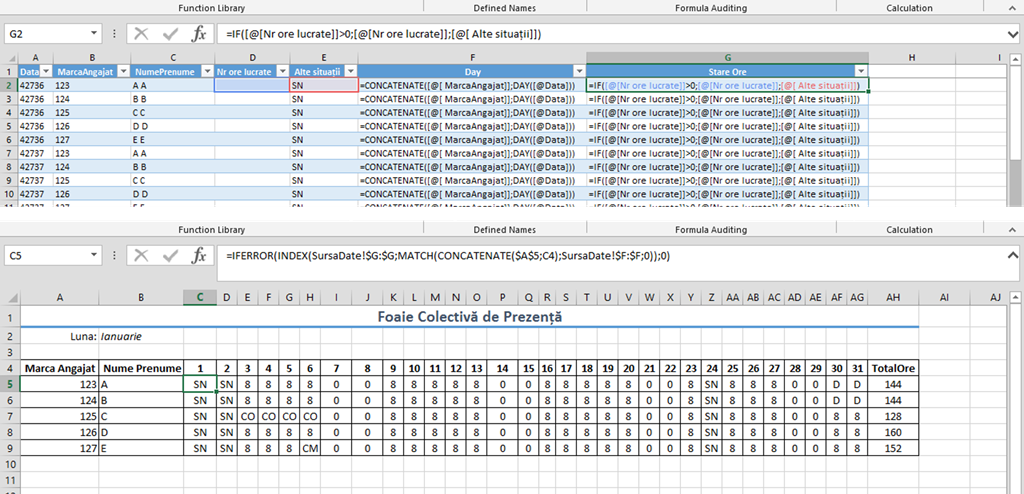Open the G2 name box dropdown arrow
Viewport: 1024px width, 494px height.
(x=94, y=34)
